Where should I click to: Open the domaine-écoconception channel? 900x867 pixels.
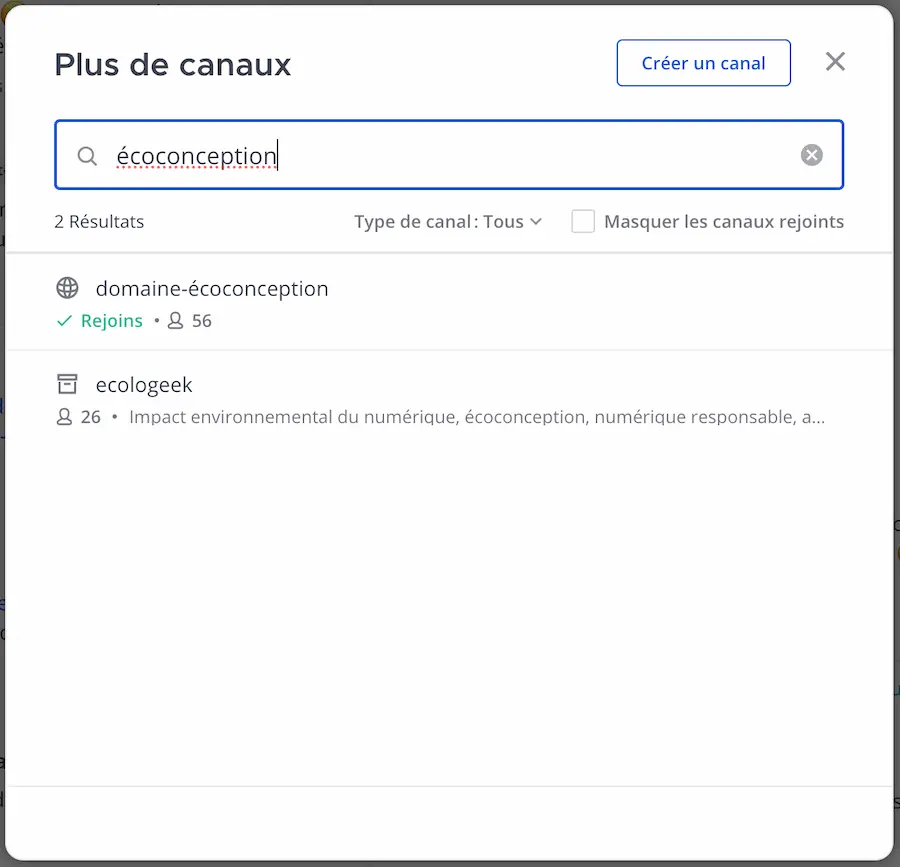point(212,288)
